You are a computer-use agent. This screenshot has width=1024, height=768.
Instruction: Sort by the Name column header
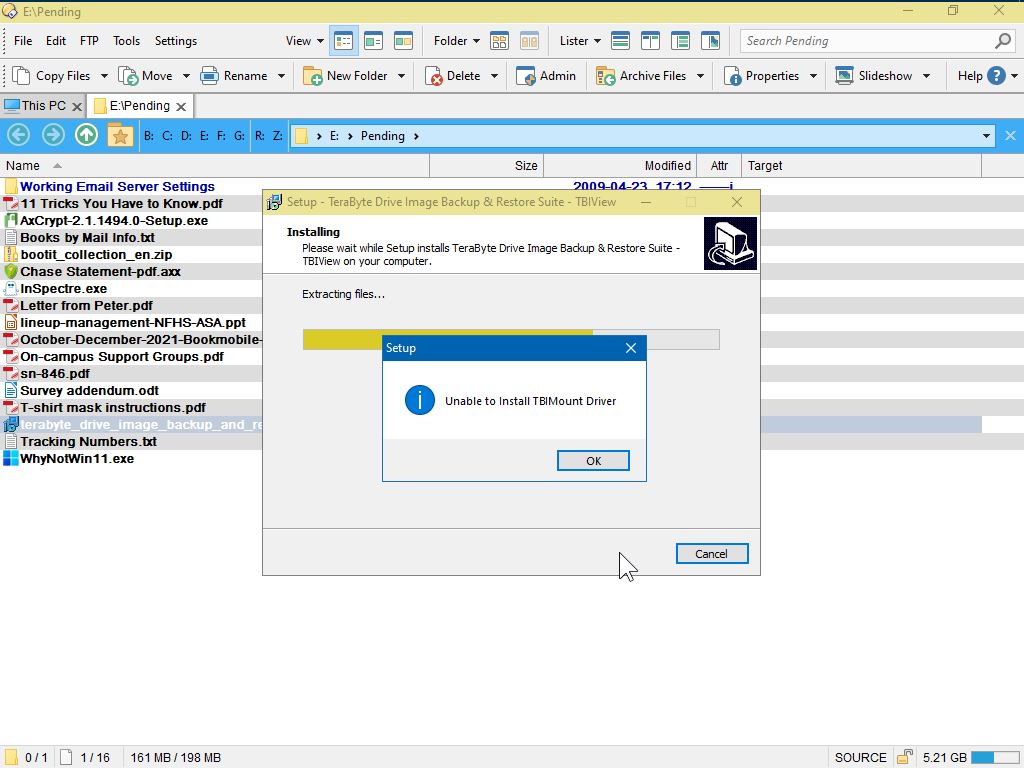(x=215, y=166)
